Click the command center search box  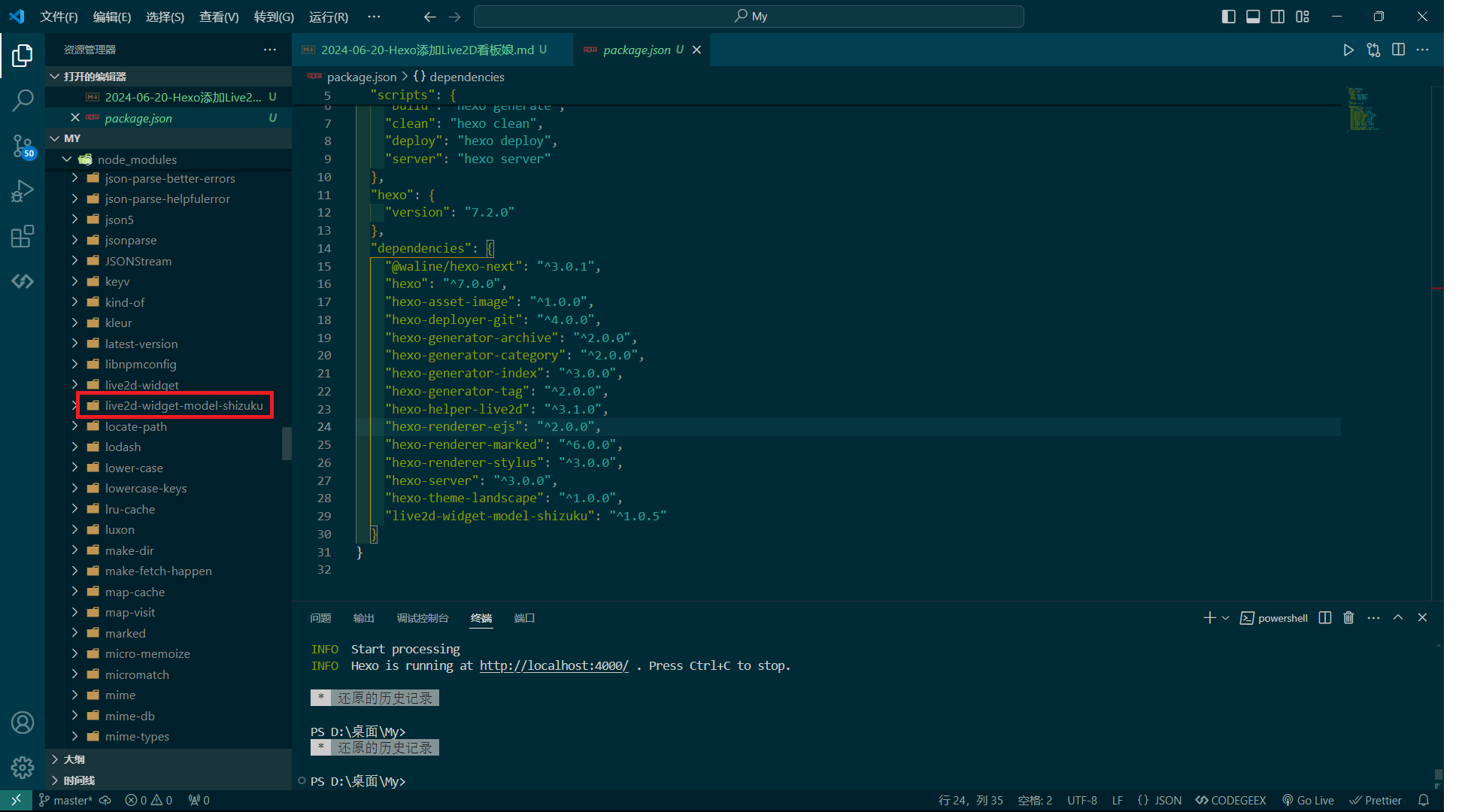pyautogui.click(x=749, y=17)
